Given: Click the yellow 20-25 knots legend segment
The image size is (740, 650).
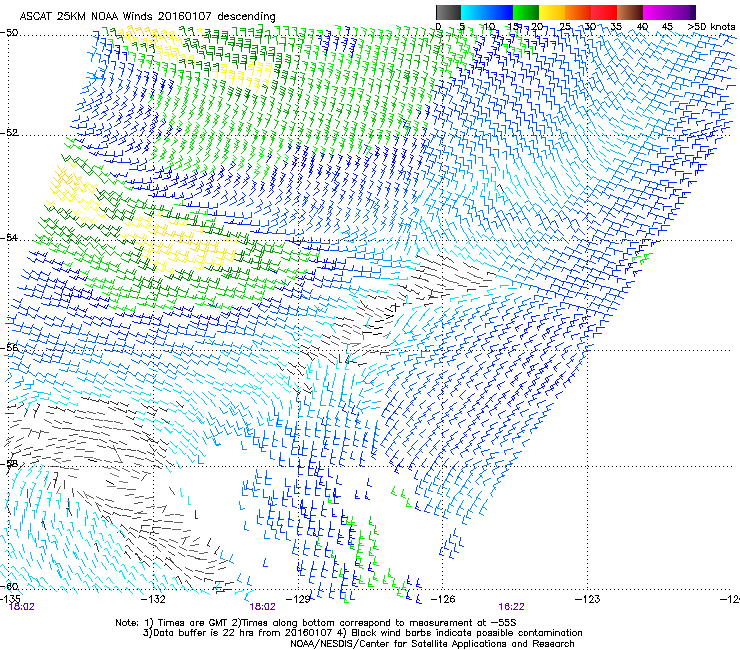Looking at the screenshot, I should coord(552,12).
